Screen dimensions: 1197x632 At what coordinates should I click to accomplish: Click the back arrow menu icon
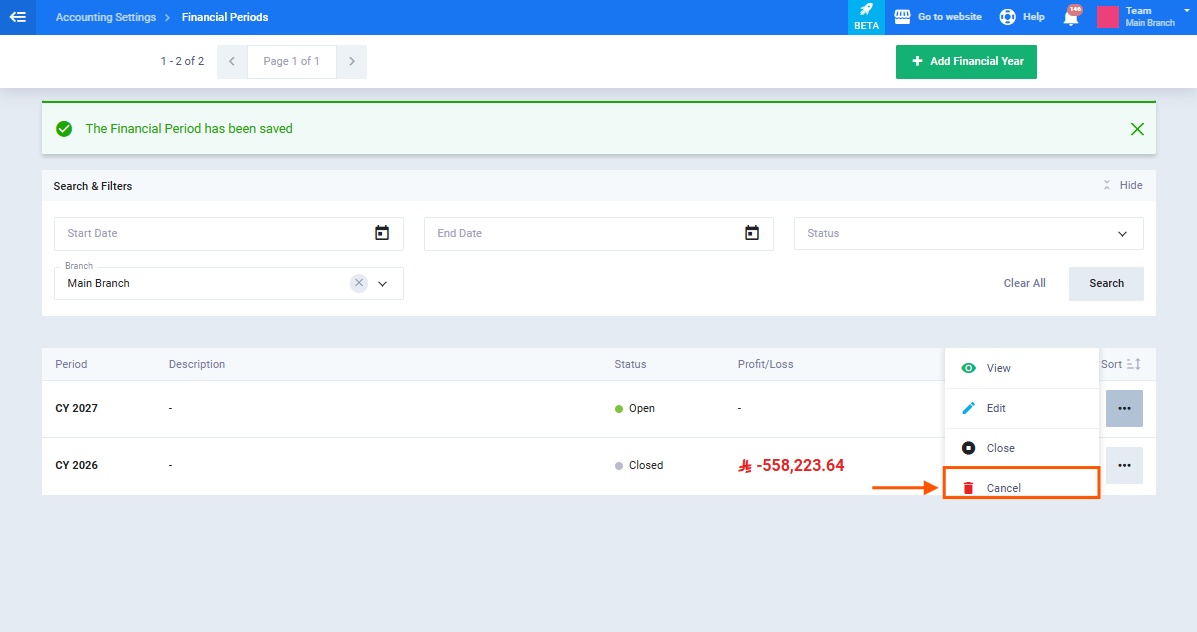(x=18, y=17)
